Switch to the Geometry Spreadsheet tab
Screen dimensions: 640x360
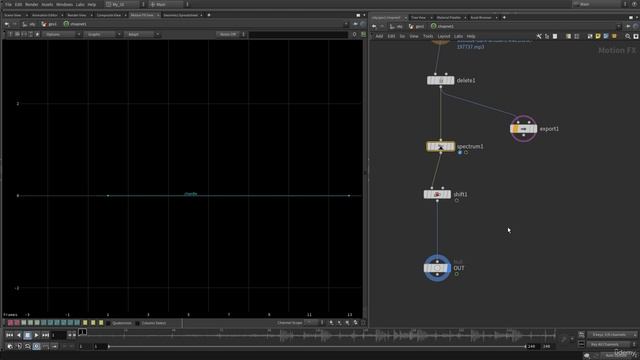click(x=180, y=15)
